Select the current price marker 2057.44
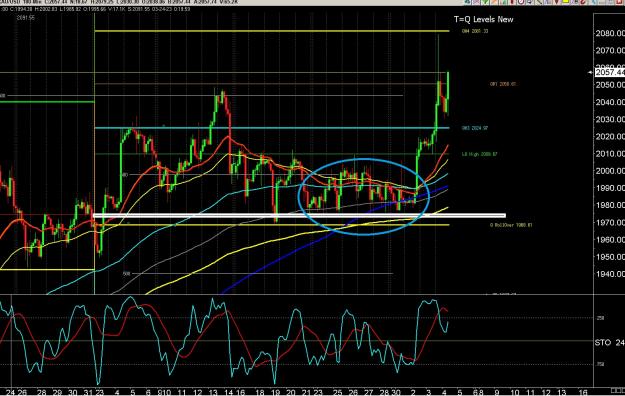625x396 pixels. tap(610, 72)
